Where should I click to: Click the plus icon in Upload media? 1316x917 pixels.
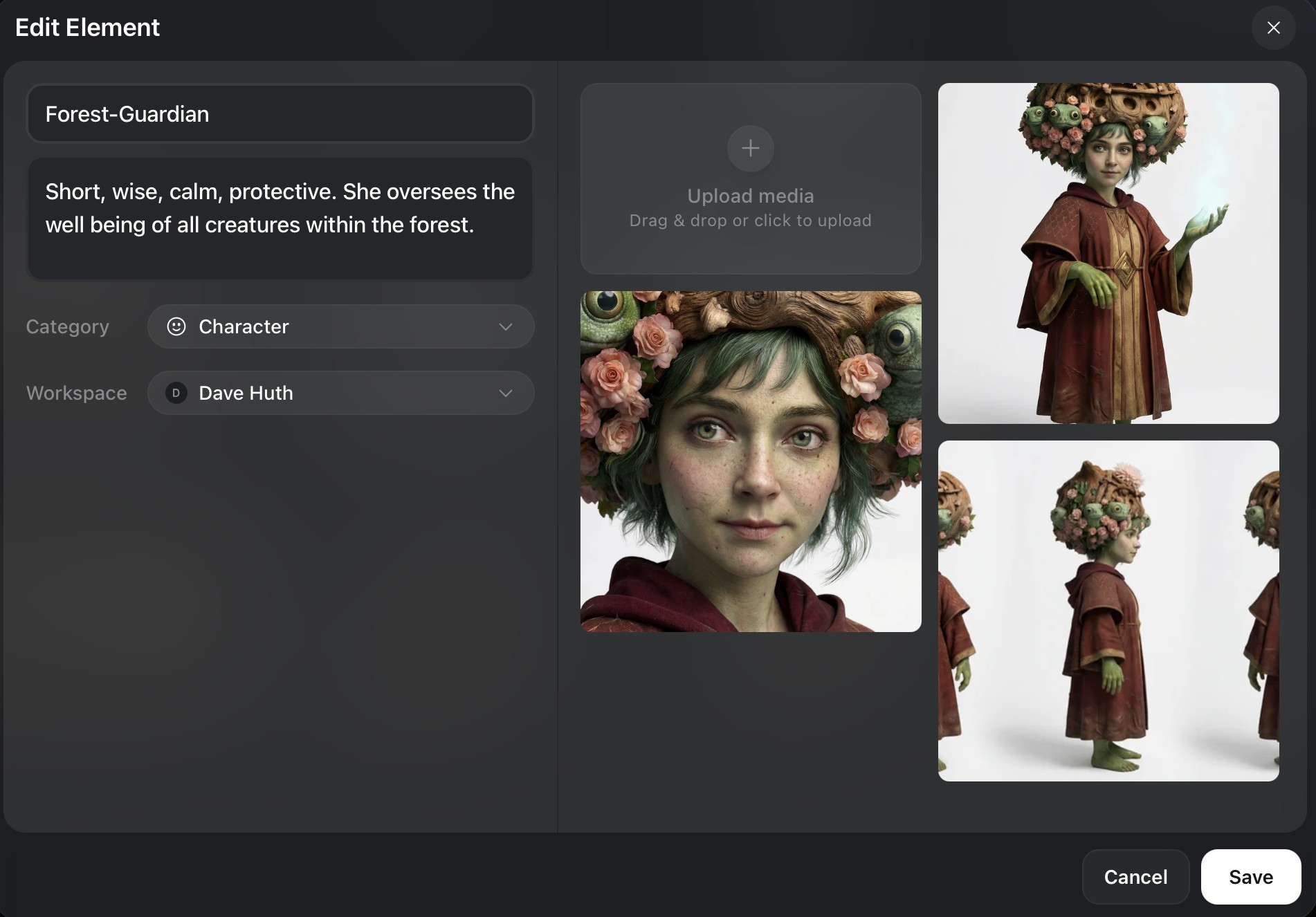[750, 148]
